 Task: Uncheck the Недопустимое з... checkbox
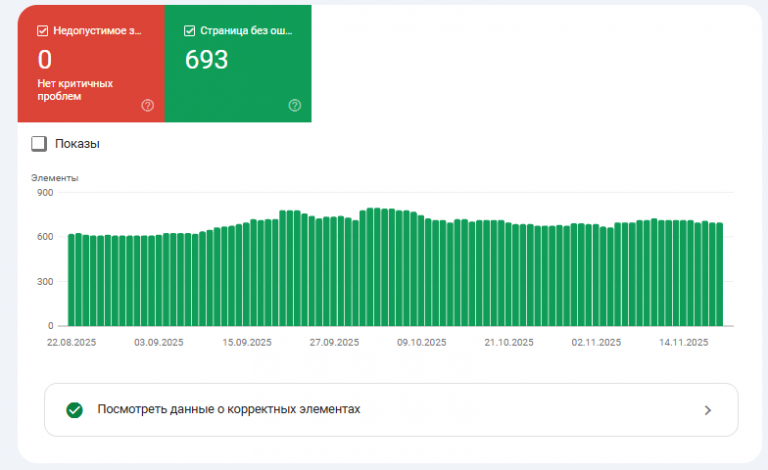[43, 31]
